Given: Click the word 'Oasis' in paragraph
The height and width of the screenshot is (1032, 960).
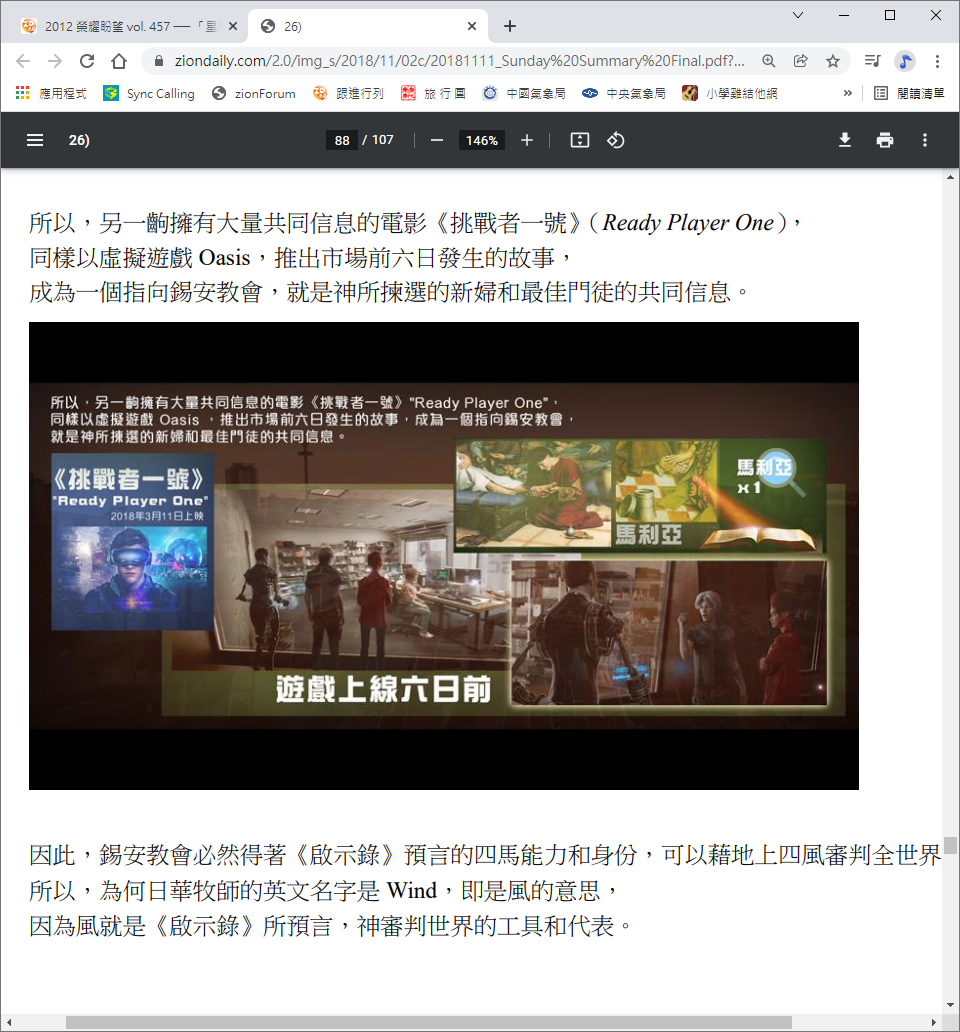Looking at the screenshot, I should 224,257.
